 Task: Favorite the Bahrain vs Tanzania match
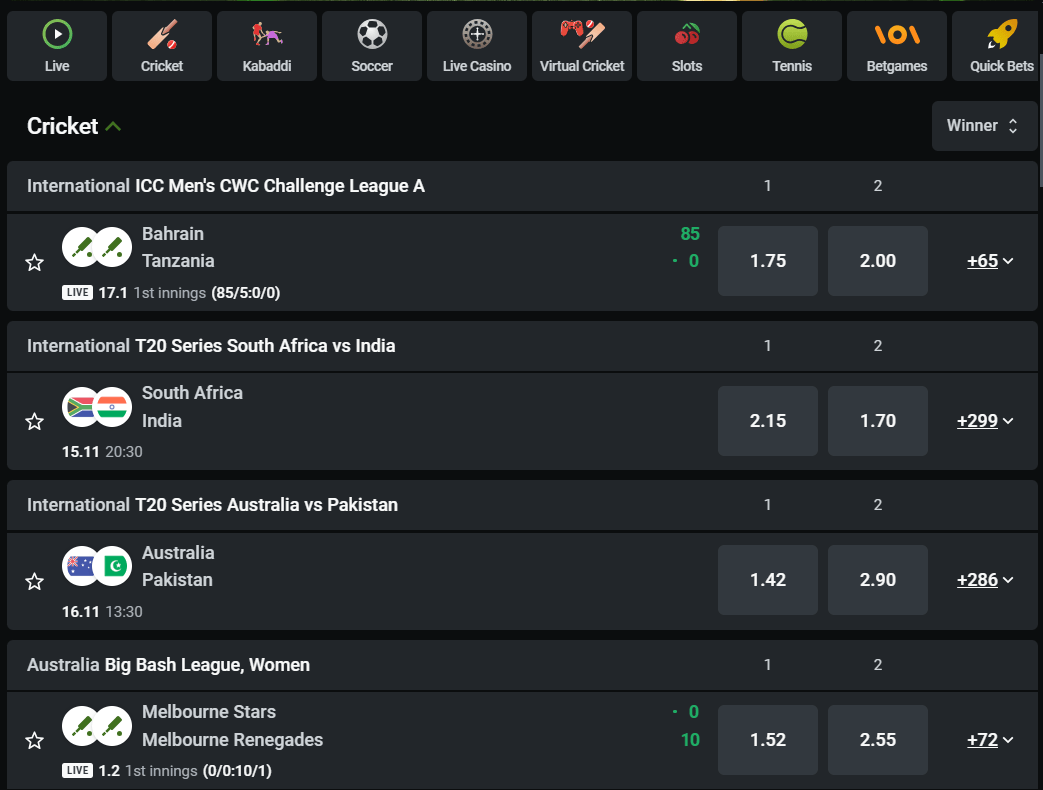pos(35,262)
